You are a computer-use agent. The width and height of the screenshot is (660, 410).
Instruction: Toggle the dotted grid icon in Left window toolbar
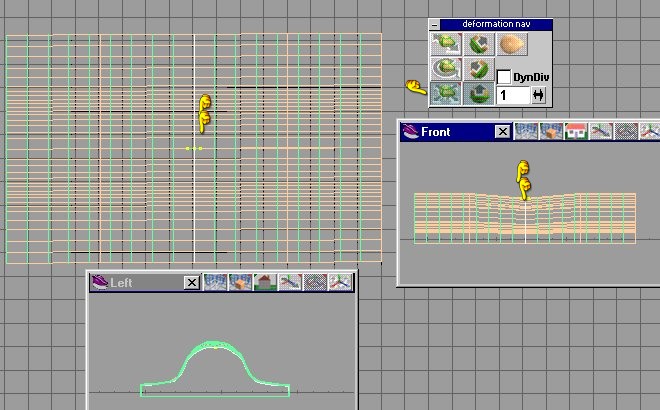coord(314,282)
